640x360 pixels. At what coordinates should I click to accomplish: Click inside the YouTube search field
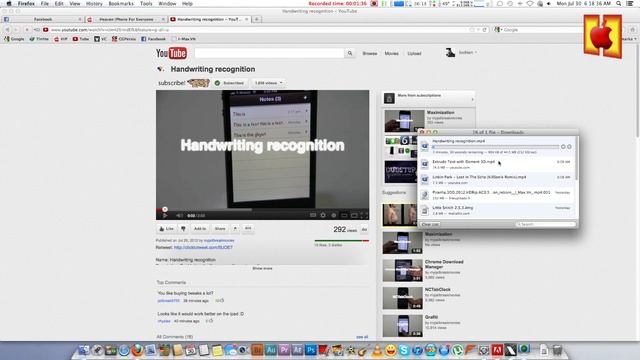269,53
